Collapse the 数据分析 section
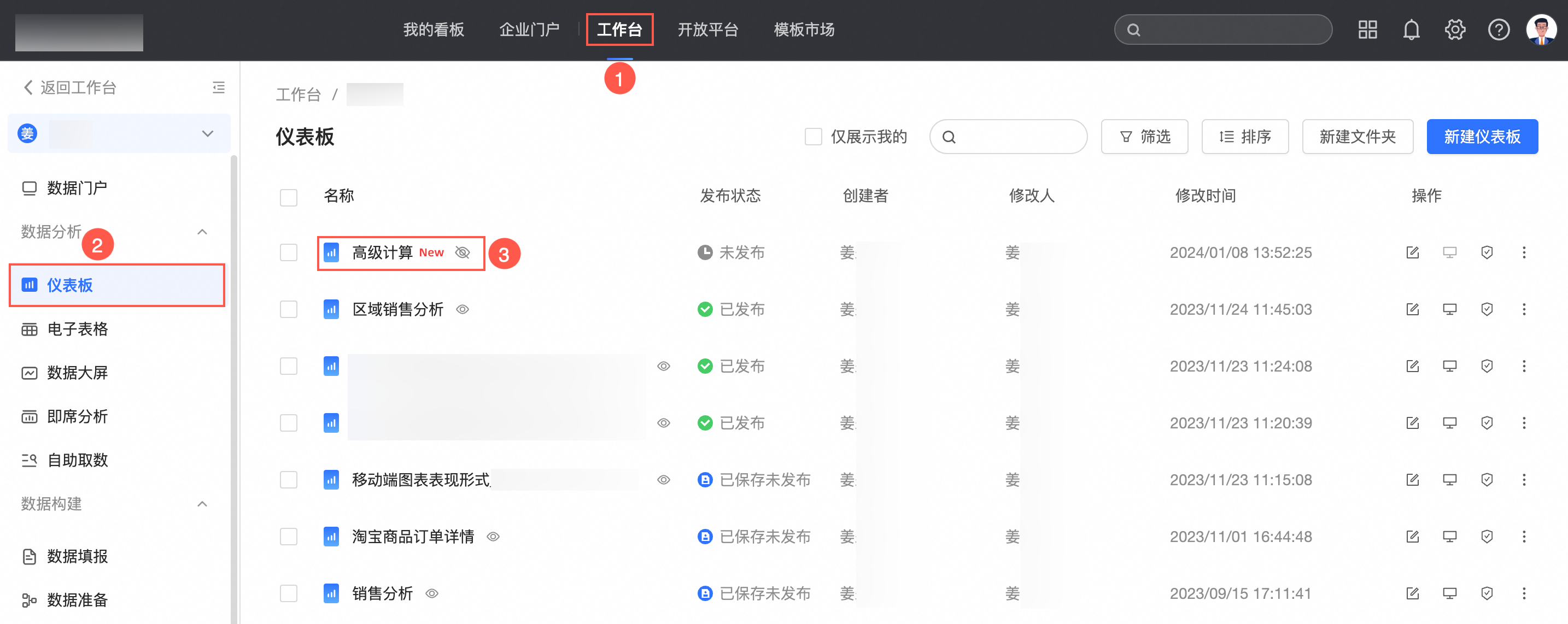This screenshot has width=1568, height=624. coord(203,232)
